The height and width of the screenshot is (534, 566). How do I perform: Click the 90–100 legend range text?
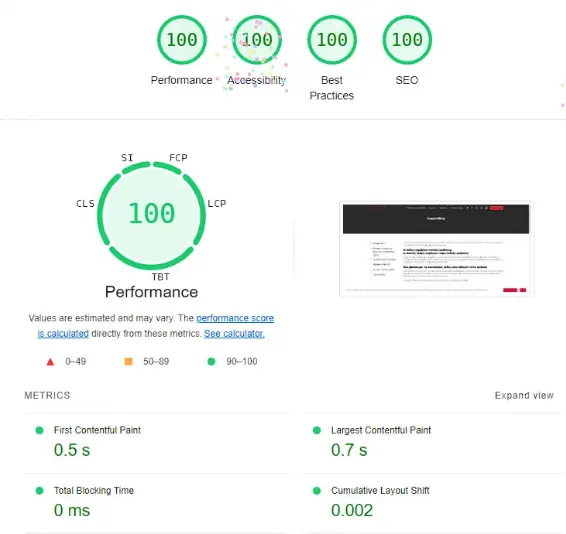[242, 361]
